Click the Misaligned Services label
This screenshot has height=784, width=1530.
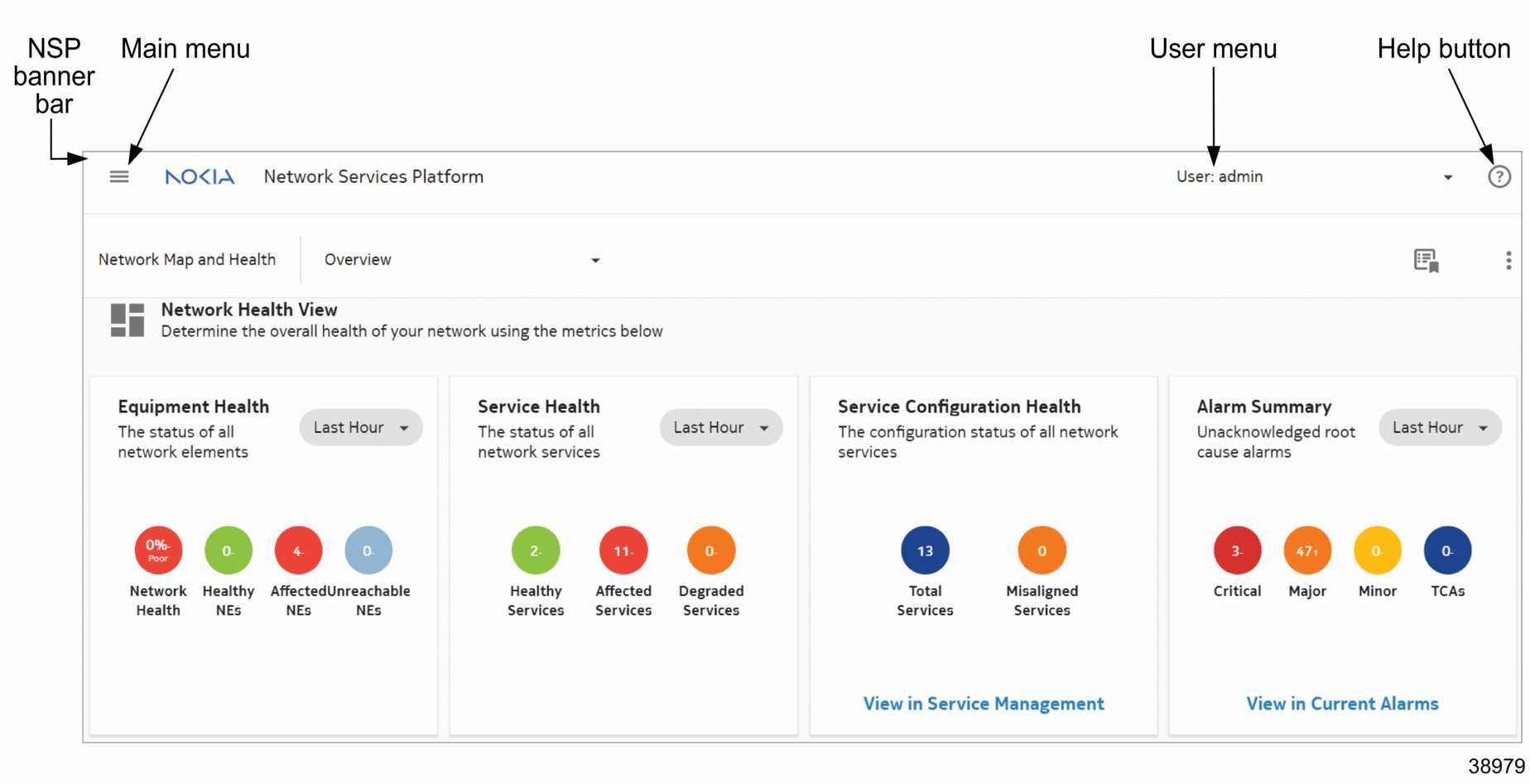[1042, 600]
